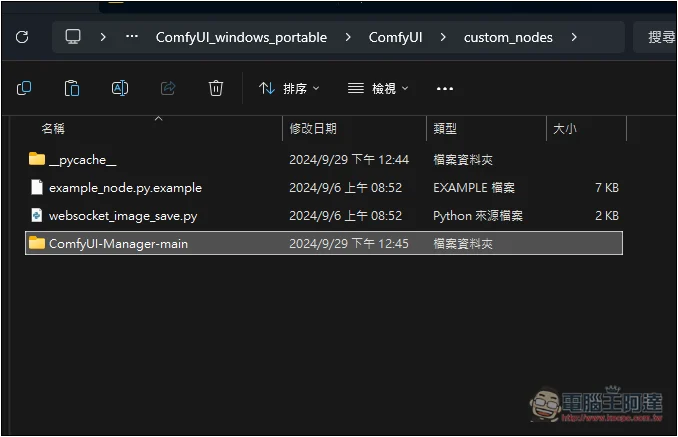
Task: Sort by 名稱 column header
Action: (53, 129)
